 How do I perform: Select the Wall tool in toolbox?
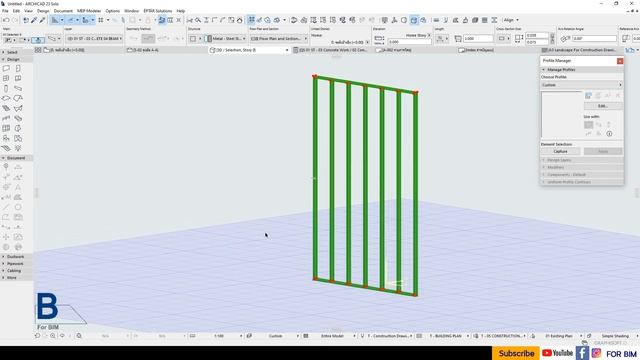[x=6, y=68]
